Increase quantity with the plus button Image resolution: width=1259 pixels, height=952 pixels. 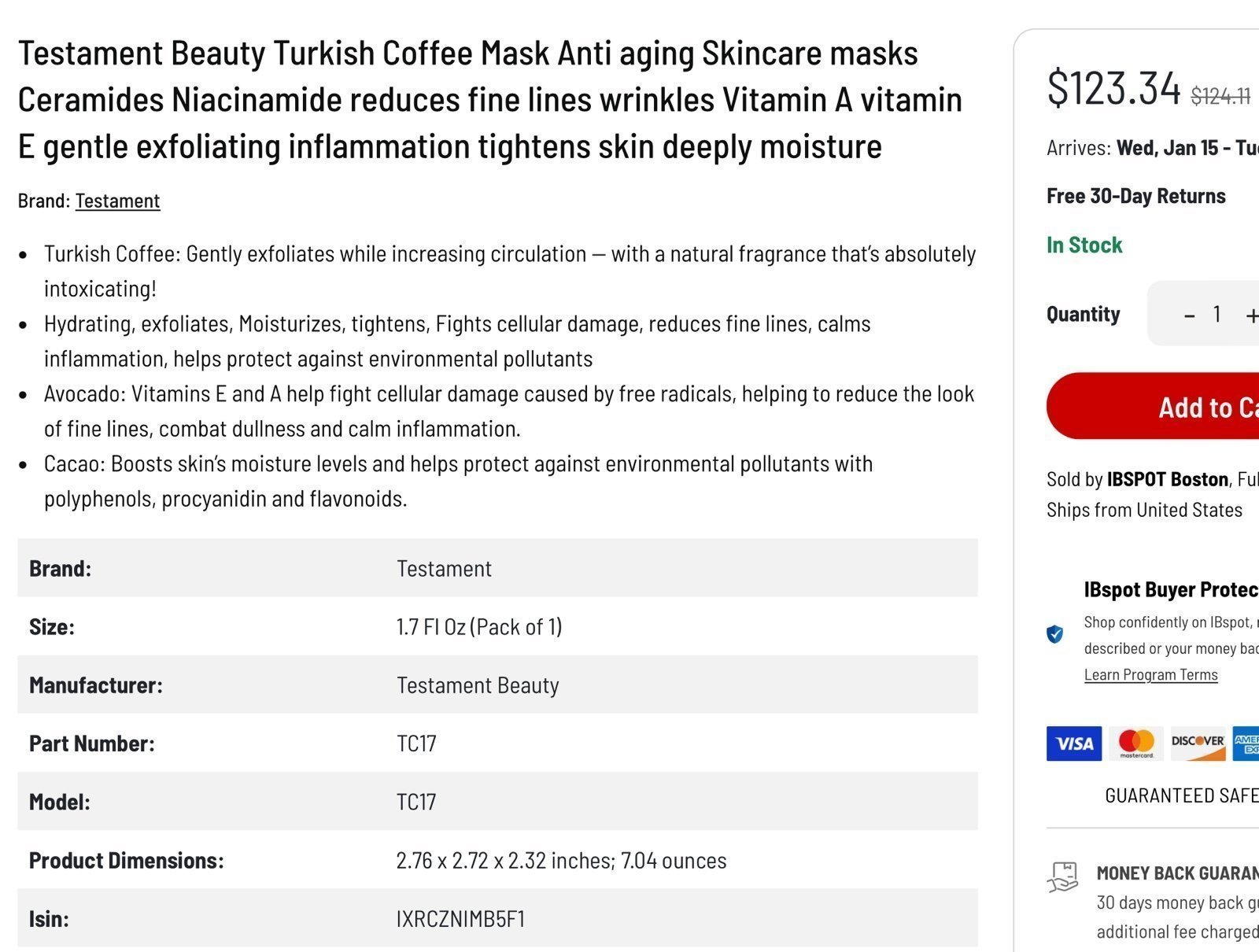(x=1250, y=315)
